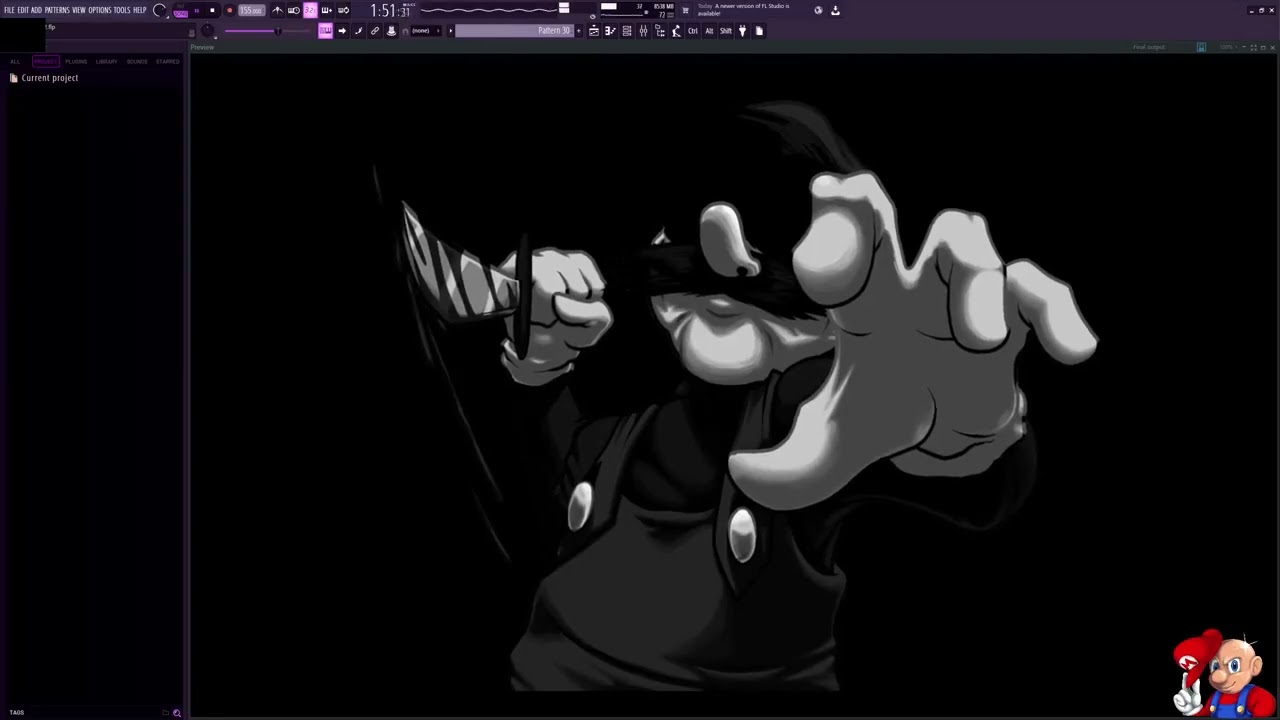Open the Piano roll view icon
The image size is (1280, 720).
pyautogui.click(x=610, y=31)
